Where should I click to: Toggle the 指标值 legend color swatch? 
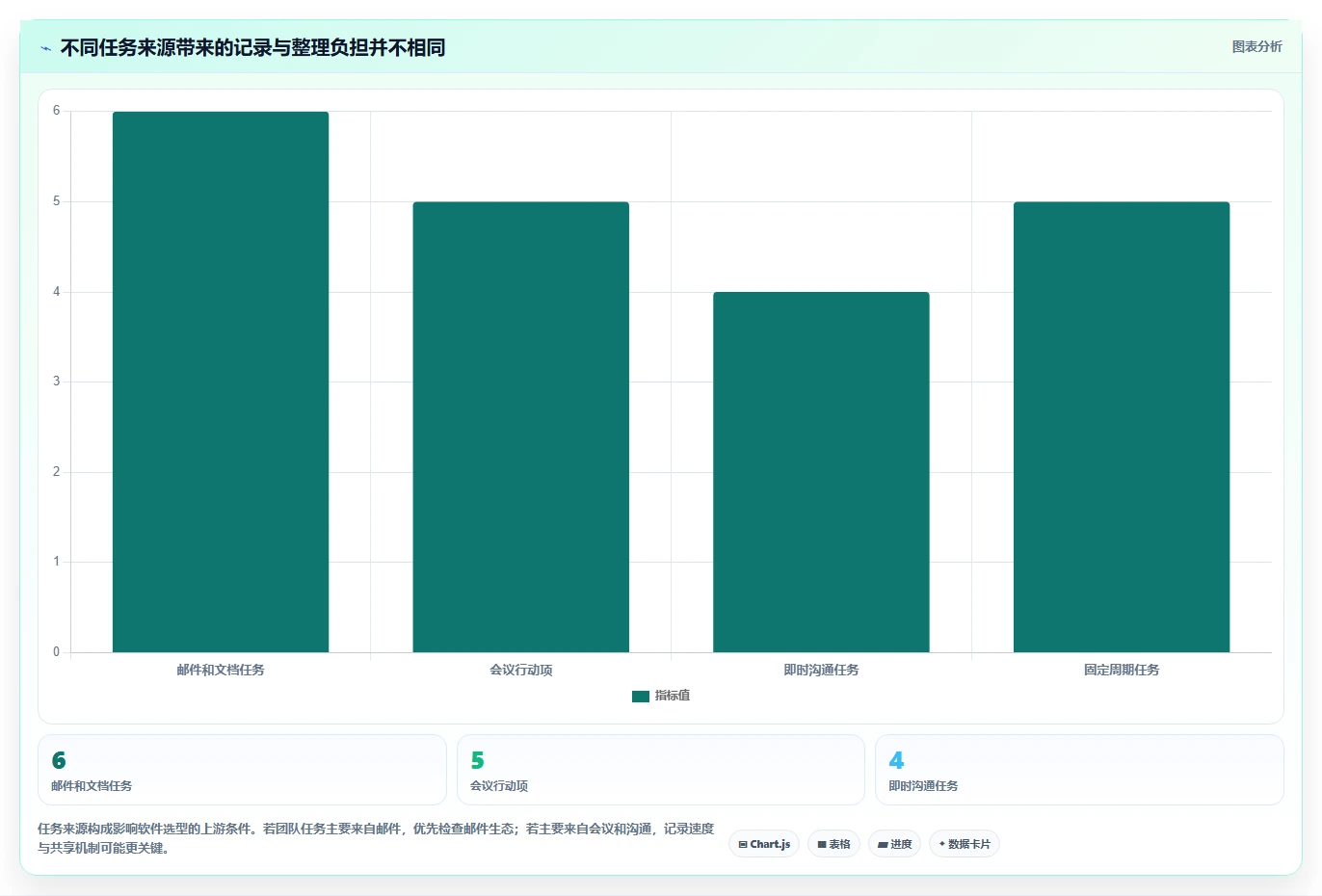(x=641, y=696)
